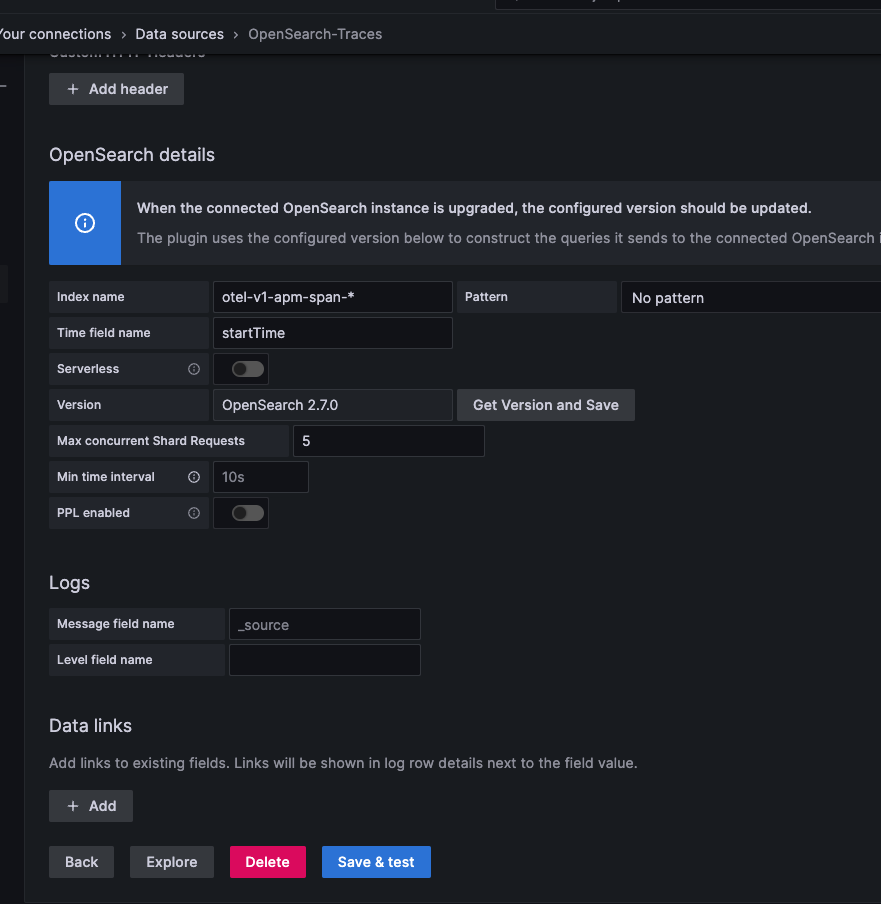The height and width of the screenshot is (904, 881).
Task: Click the Back button
Action: (81, 861)
